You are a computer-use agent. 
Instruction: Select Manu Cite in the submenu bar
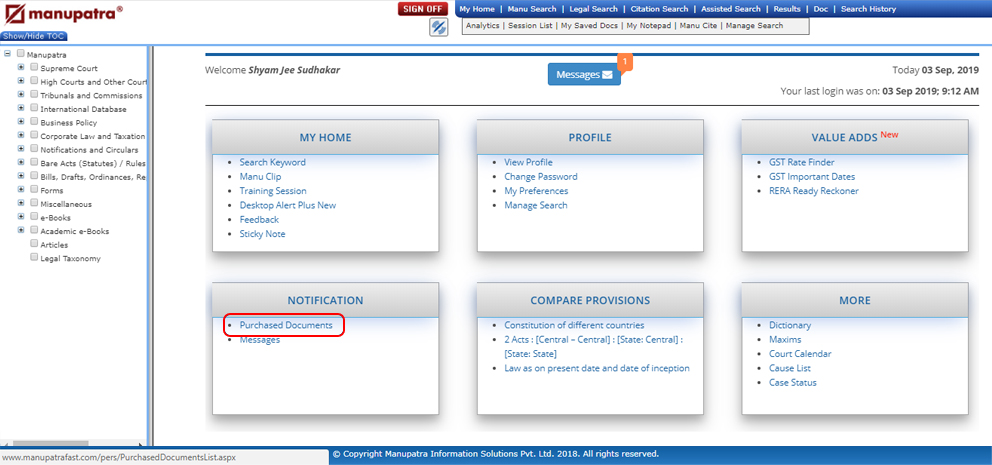pyautogui.click(x=699, y=25)
